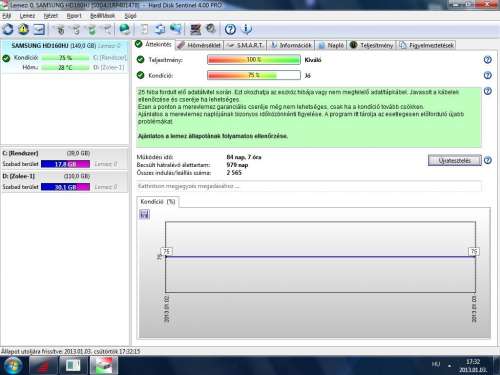Viewport: 500px width, 375px height.
Task: Click the Kondíció 75 % bar in overview
Action: click(254, 75)
